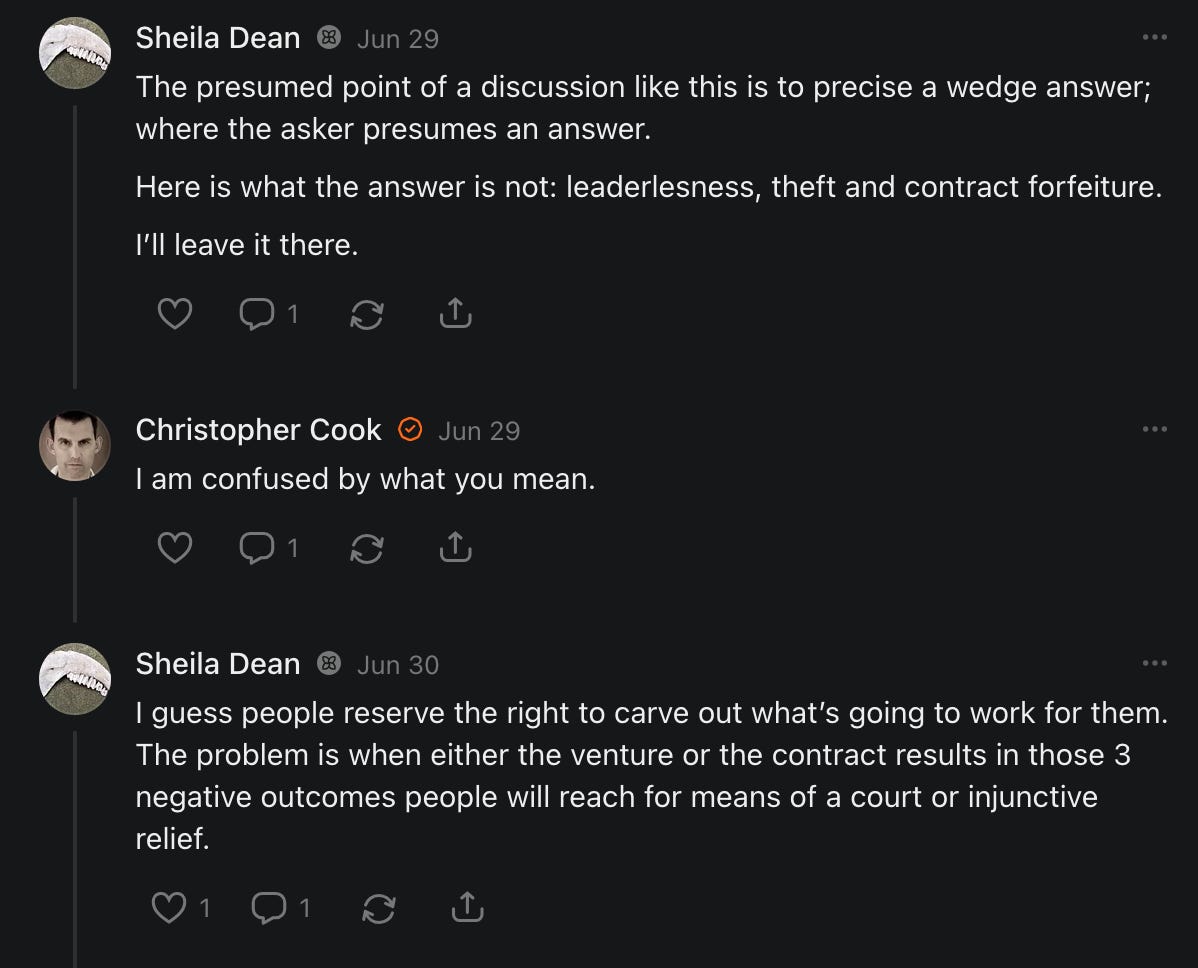Viewport: 1198px width, 968px height.
Task: Restack Christopher Cook's comment
Action: tap(367, 548)
